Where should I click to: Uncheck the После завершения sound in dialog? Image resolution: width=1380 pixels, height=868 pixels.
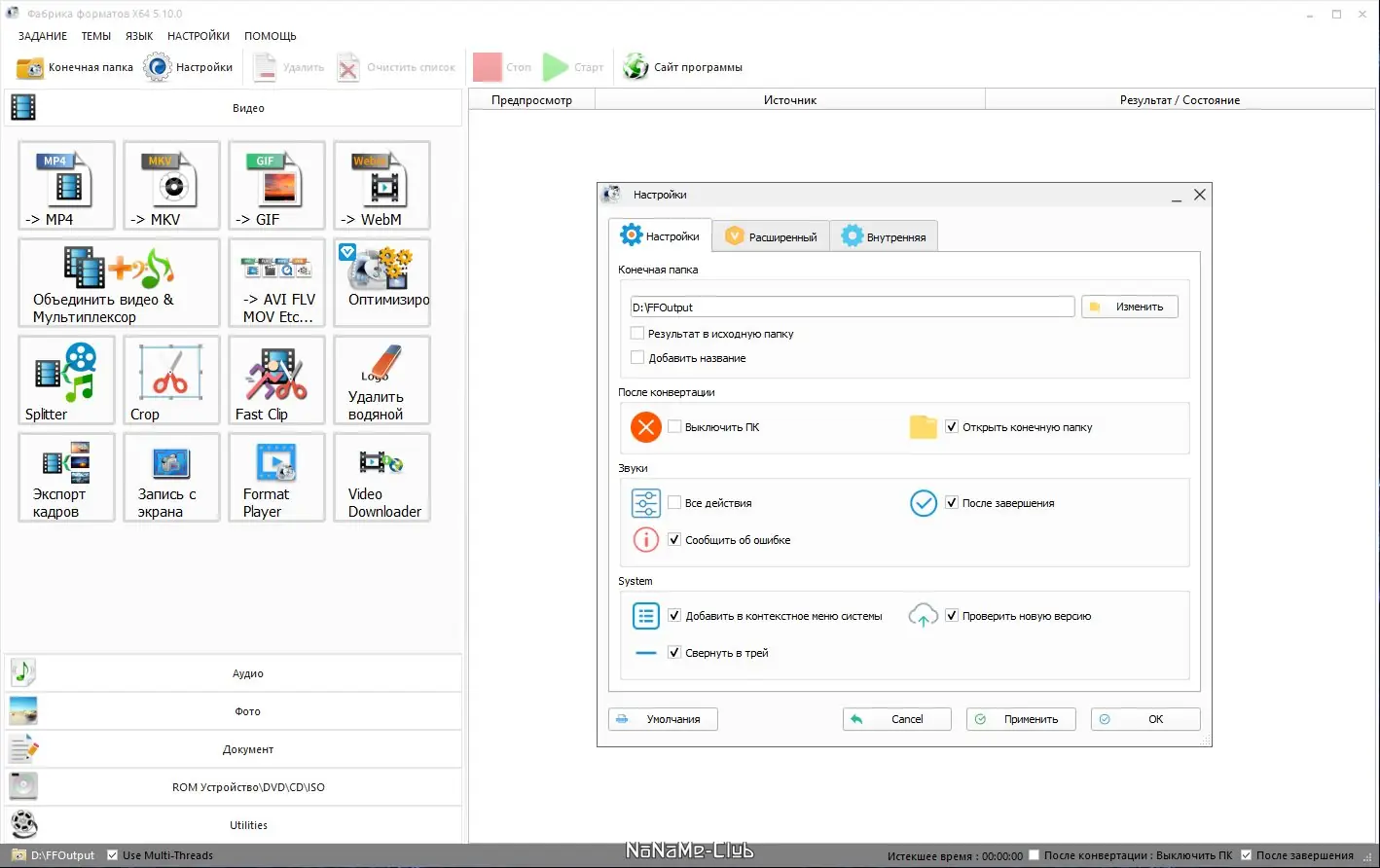click(x=952, y=502)
